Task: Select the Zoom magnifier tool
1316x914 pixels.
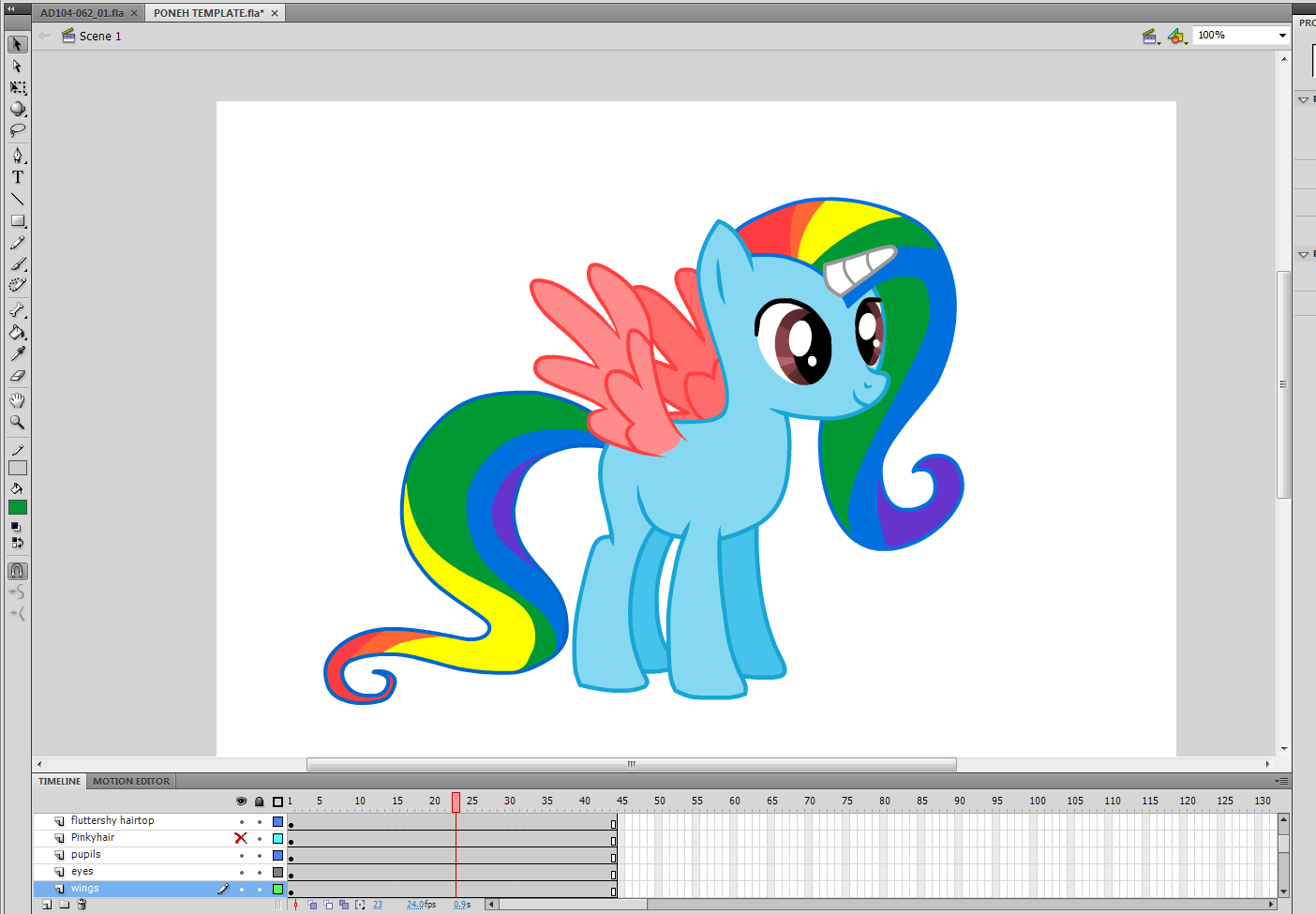Action: tap(17, 423)
